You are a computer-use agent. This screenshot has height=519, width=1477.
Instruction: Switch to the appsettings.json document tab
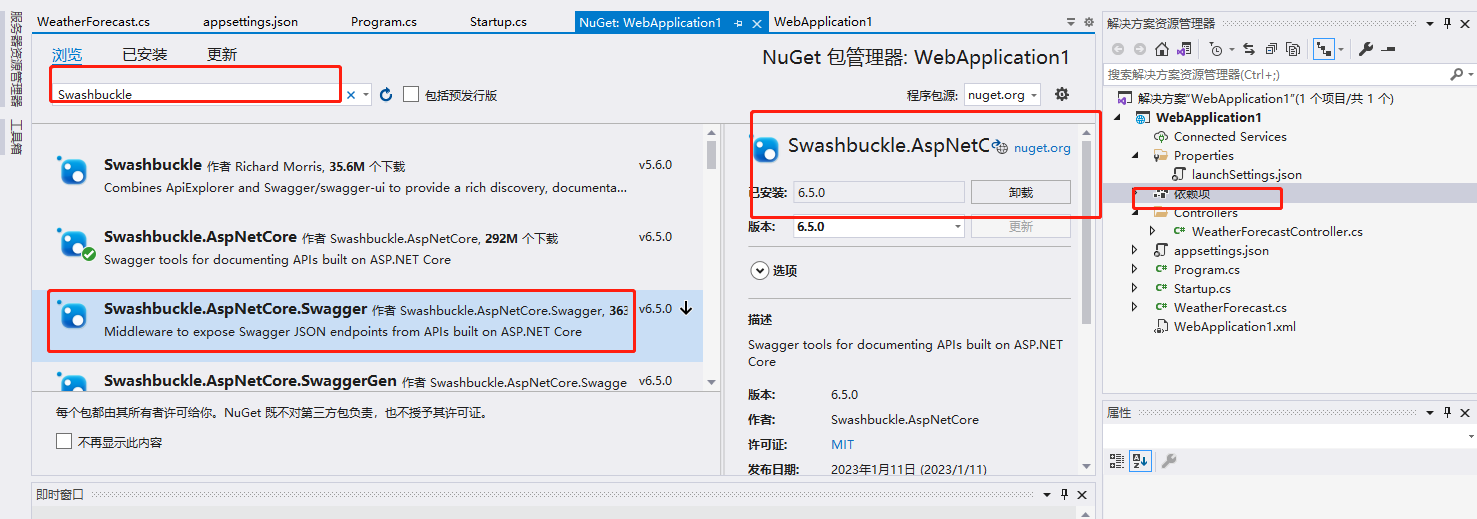[x=250, y=21]
